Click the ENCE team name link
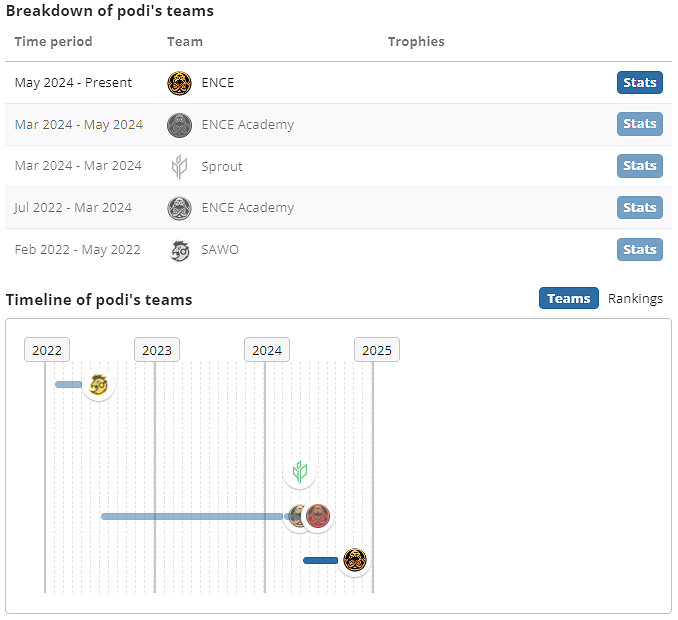This screenshot has height=620, width=678. (218, 83)
